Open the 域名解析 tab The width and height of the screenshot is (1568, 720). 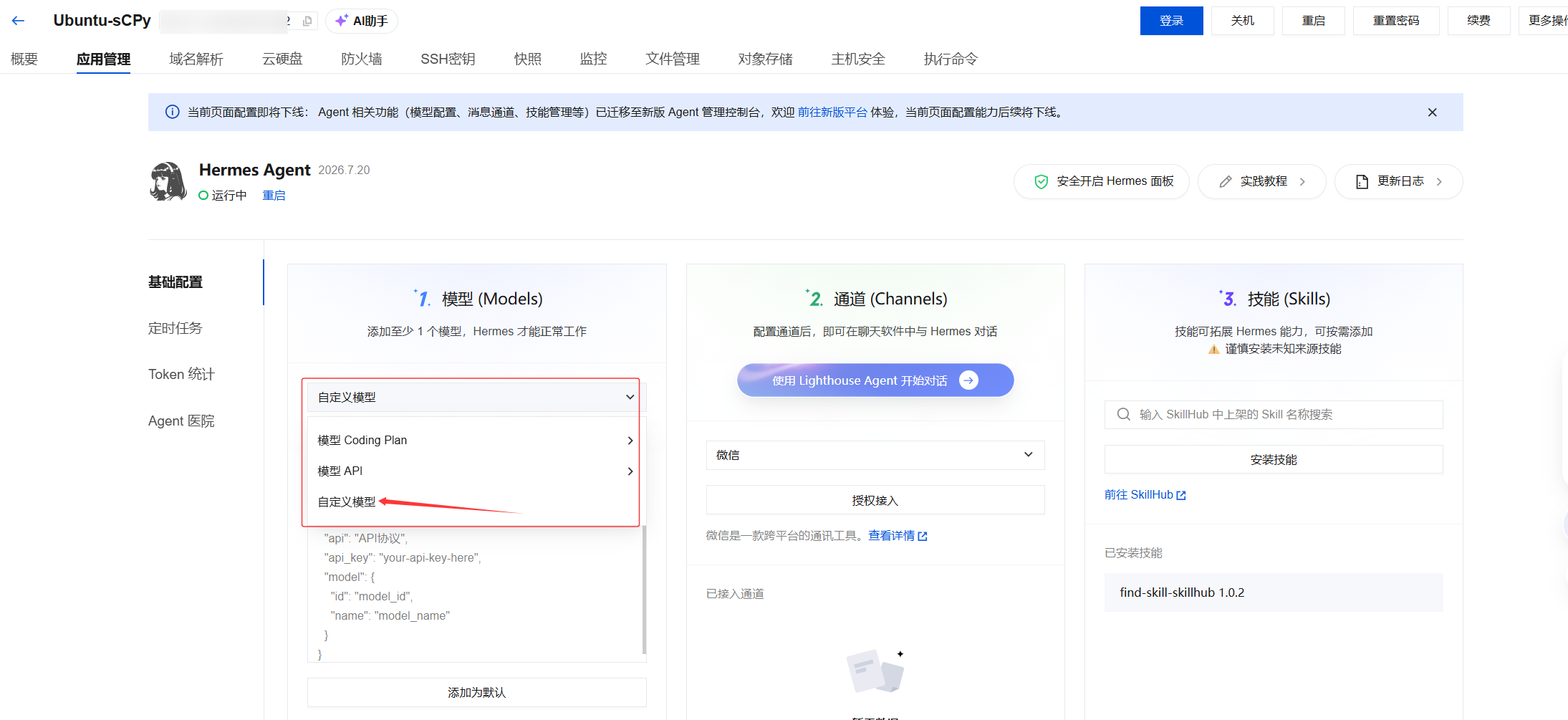pyautogui.click(x=196, y=59)
